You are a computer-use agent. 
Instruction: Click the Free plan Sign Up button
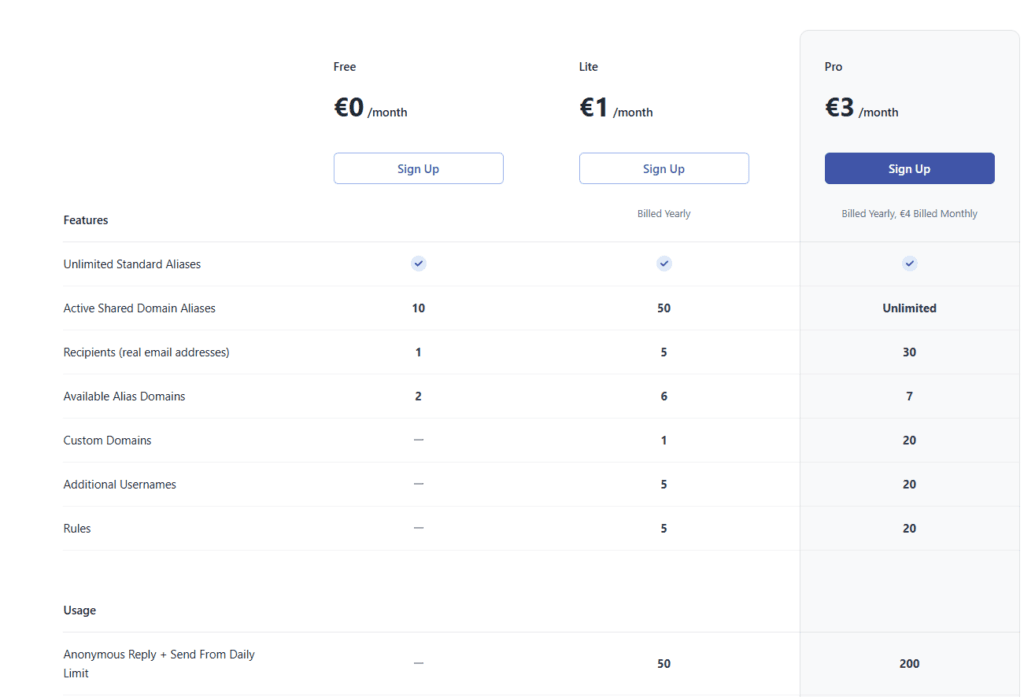(418, 169)
